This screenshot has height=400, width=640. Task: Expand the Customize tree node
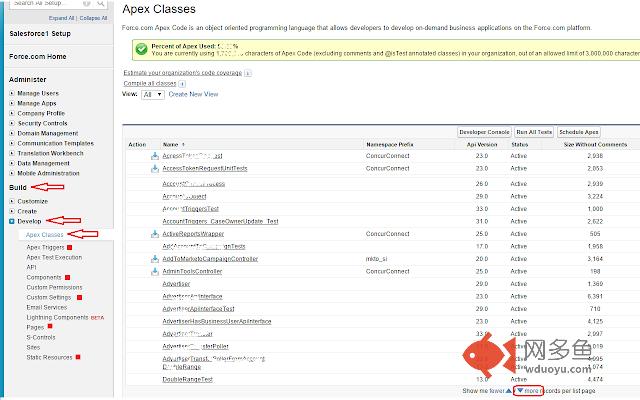(x=12, y=201)
